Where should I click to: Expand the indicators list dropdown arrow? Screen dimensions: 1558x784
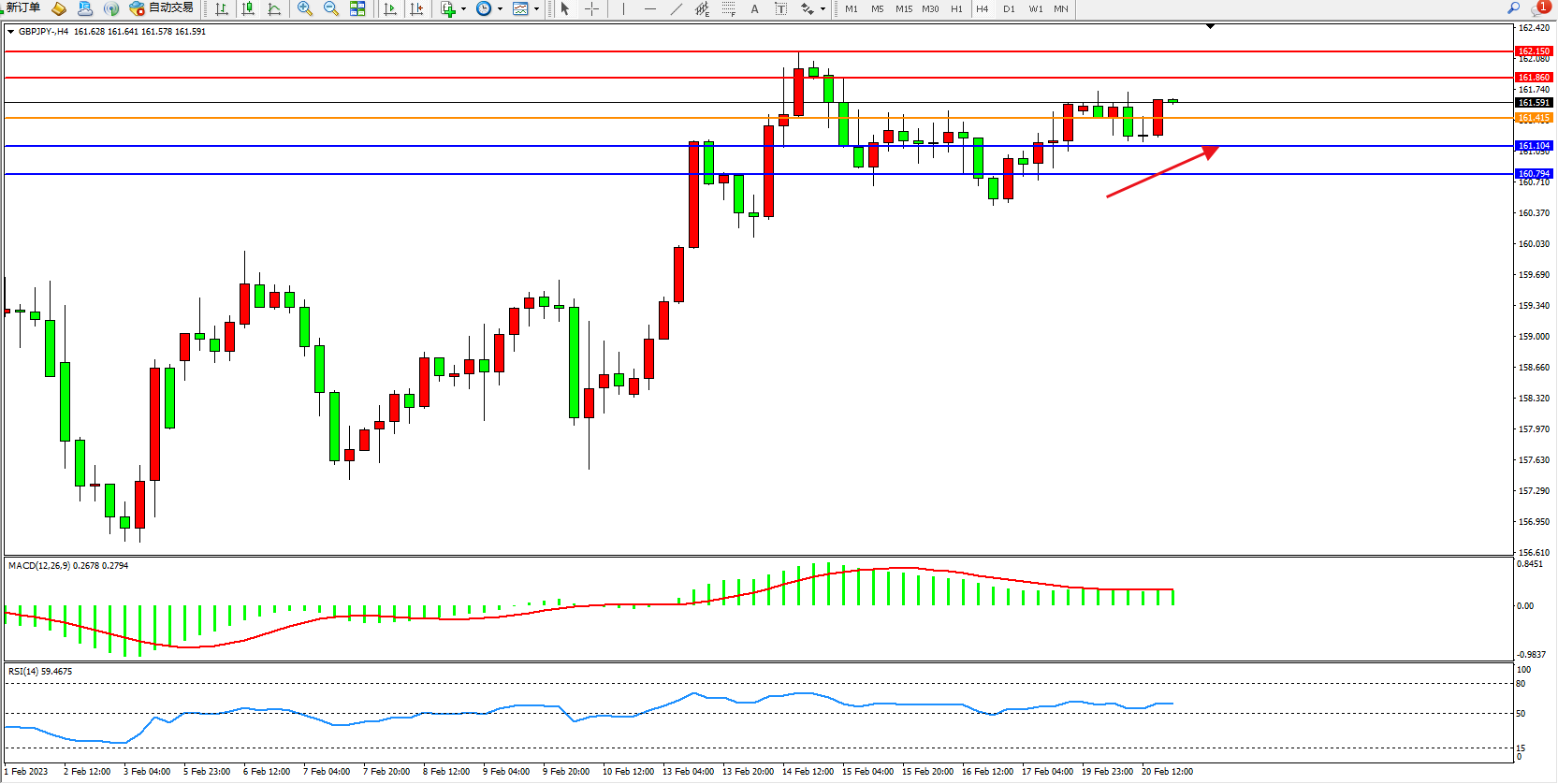(463, 9)
